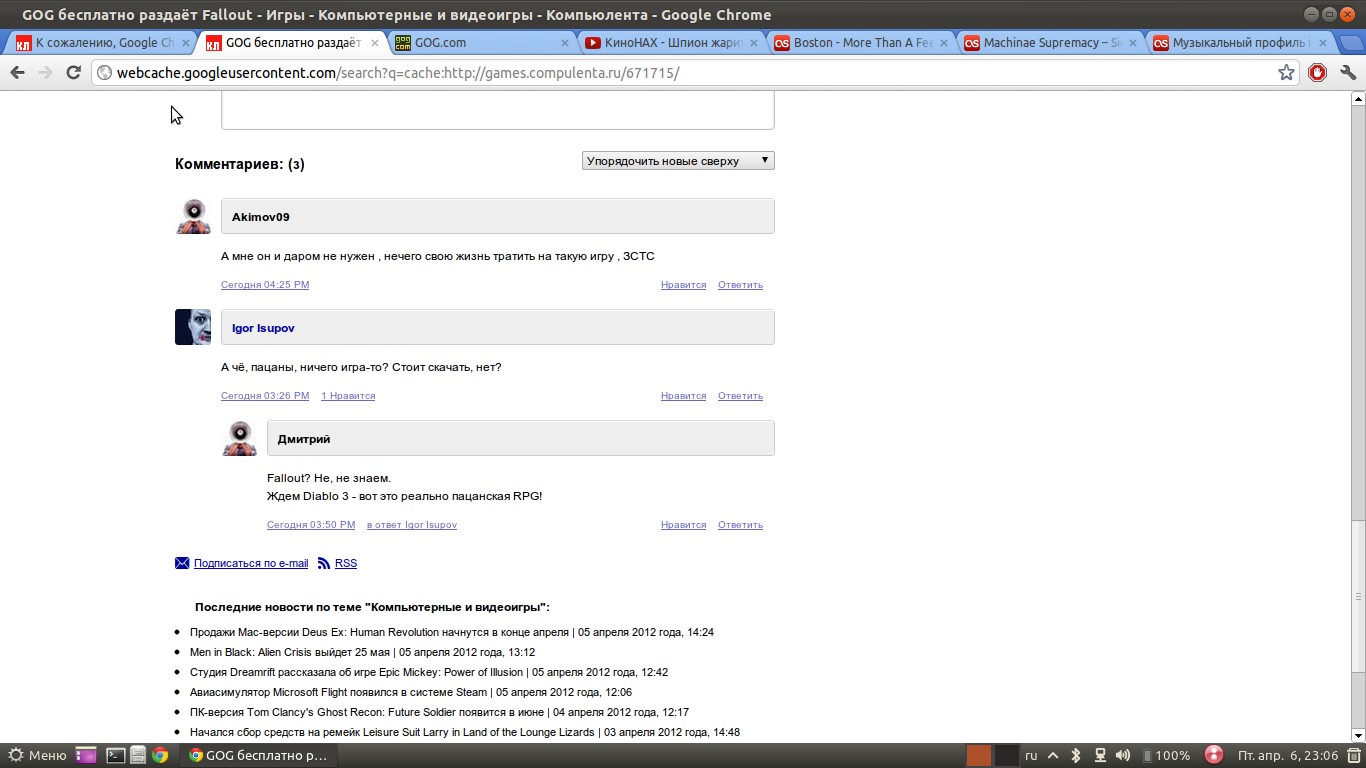Viewport: 1366px width, 768px height.
Task: Click the Ghost Recon: Future Soldier news line
Action: coord(439,712)
